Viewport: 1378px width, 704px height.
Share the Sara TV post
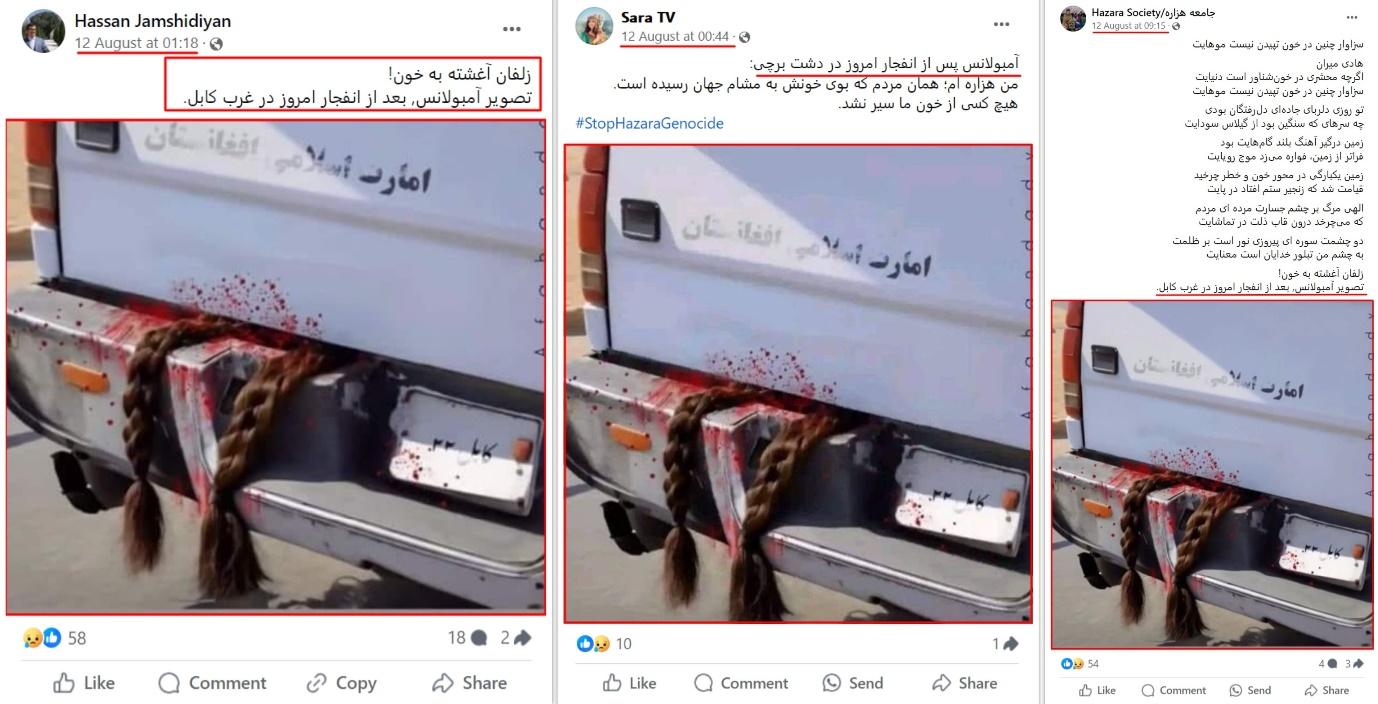click(x=964, y=683)
